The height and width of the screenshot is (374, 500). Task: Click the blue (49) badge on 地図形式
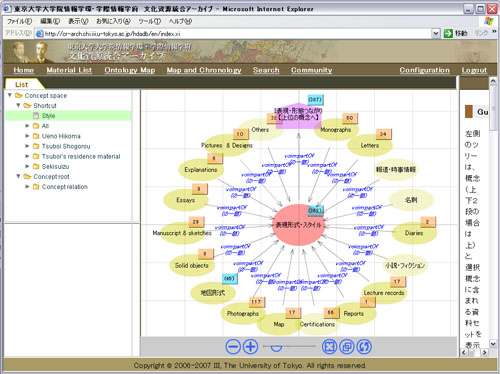coord(229,278)
